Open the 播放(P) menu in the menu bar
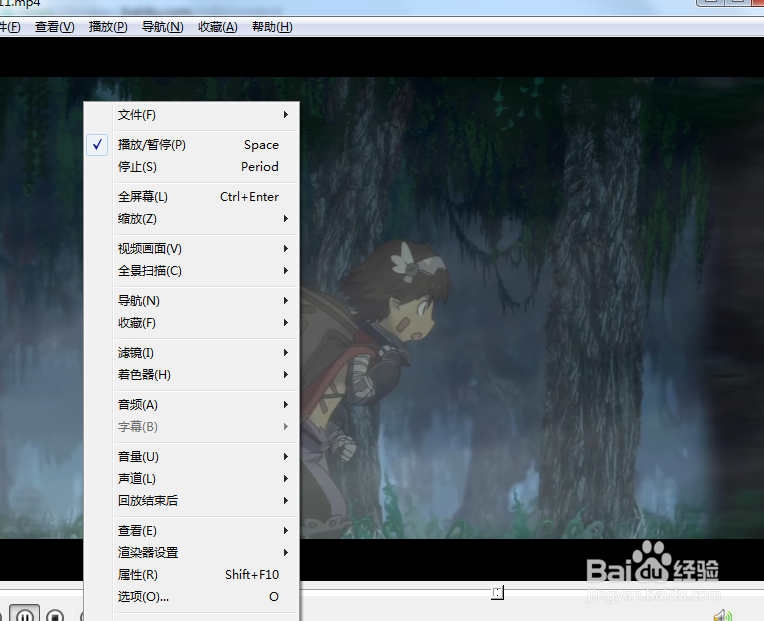The width and height of the screenshot is (764, 621). tap(108, 27)
